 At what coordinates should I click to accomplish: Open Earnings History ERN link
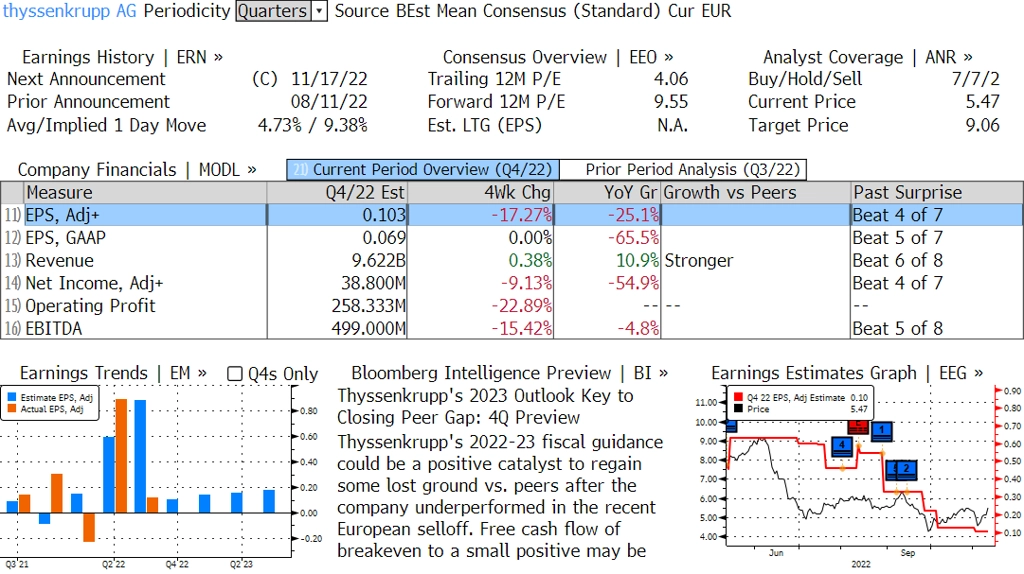point(122,57)
